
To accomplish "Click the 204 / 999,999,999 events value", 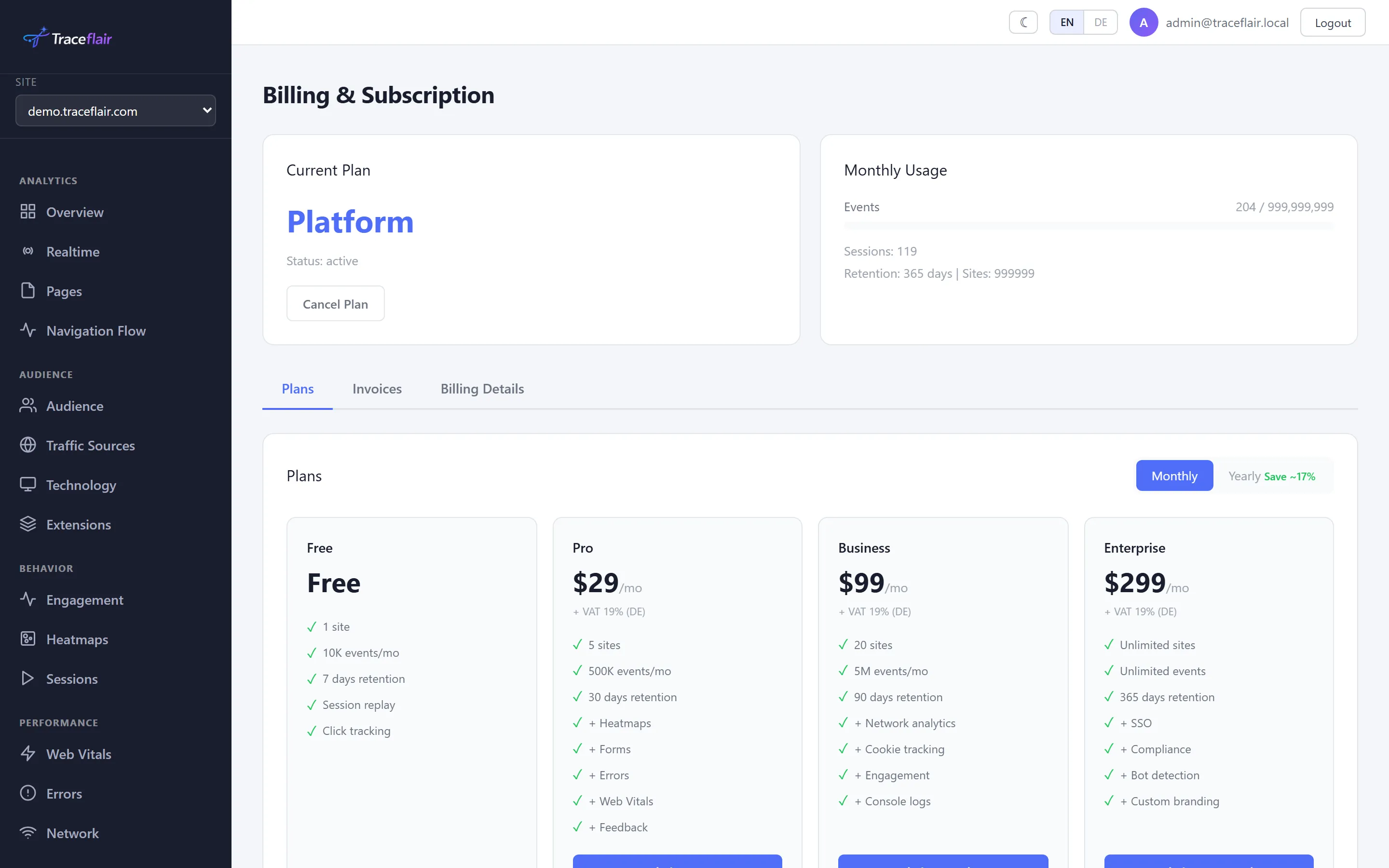I will (x=1284, y=207).
